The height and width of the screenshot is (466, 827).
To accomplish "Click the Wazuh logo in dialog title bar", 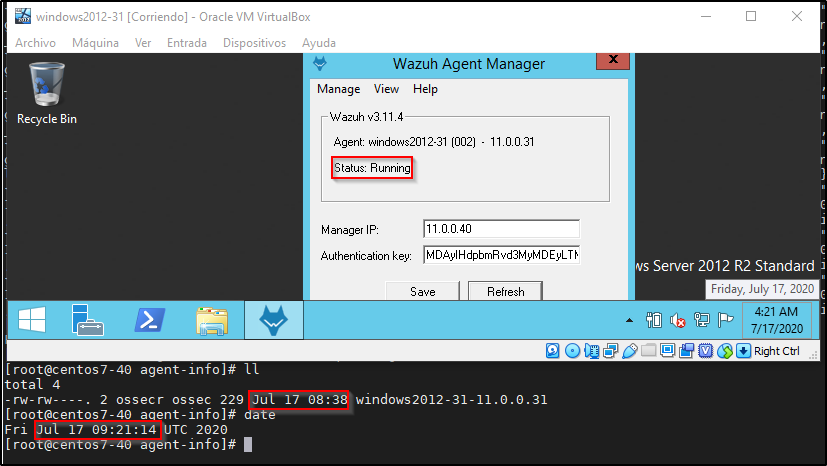I will 320,64.
